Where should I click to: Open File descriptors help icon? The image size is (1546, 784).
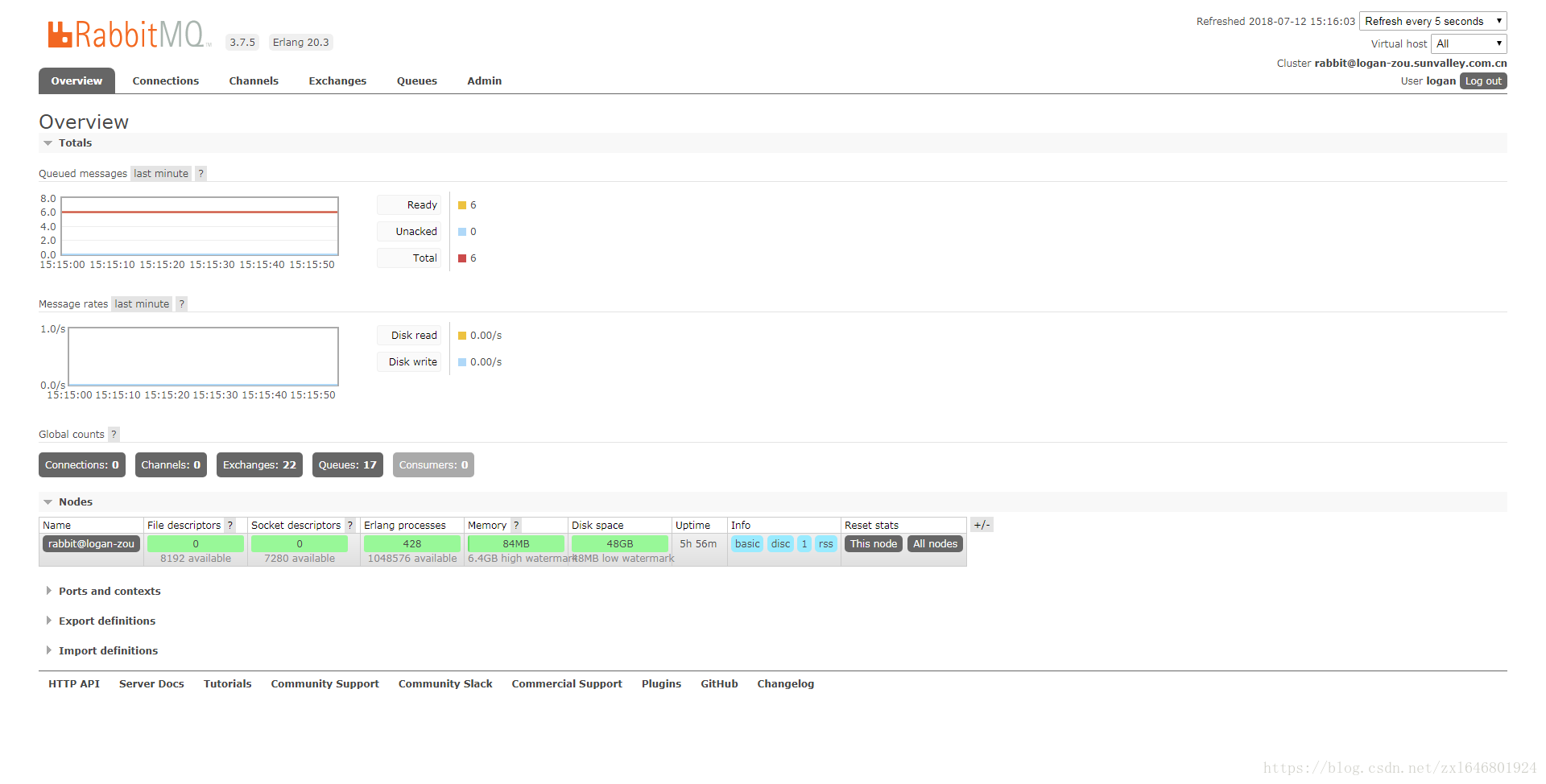tap(230, 525)
